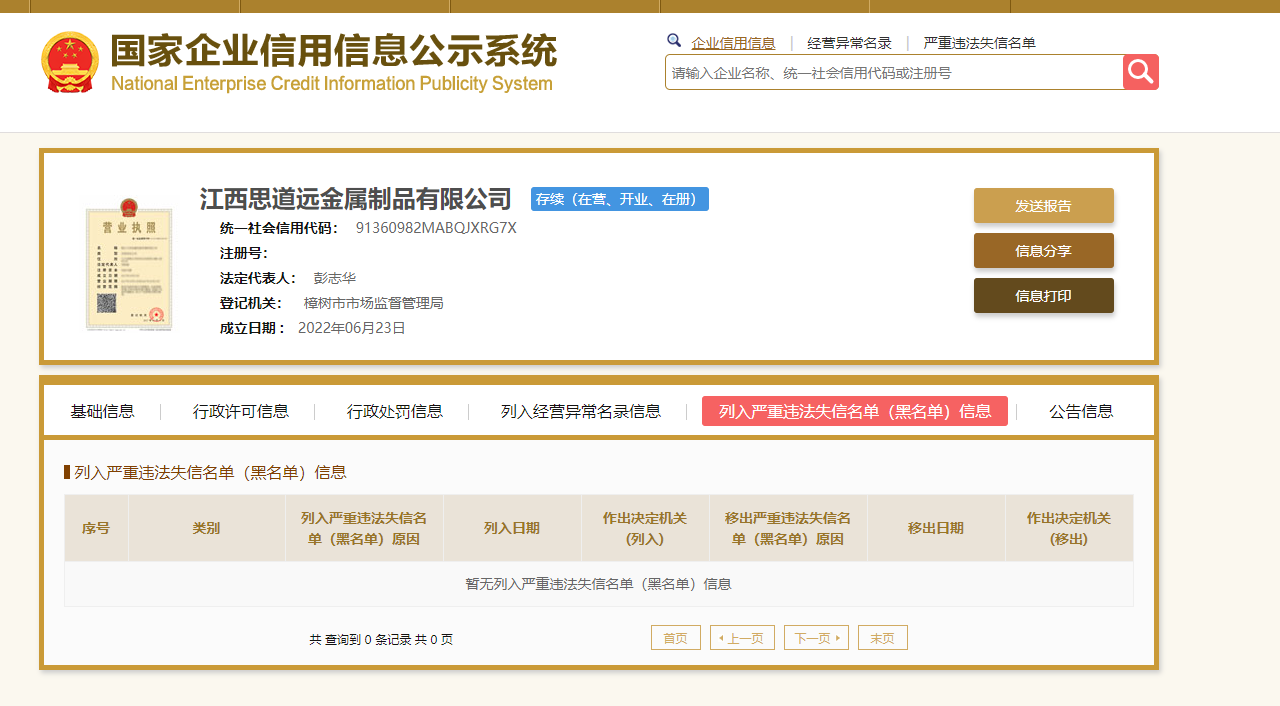Viewport: 1280px width, 706px height.
Task: Click legal representative name 彭志华
Action: [335, 278]
